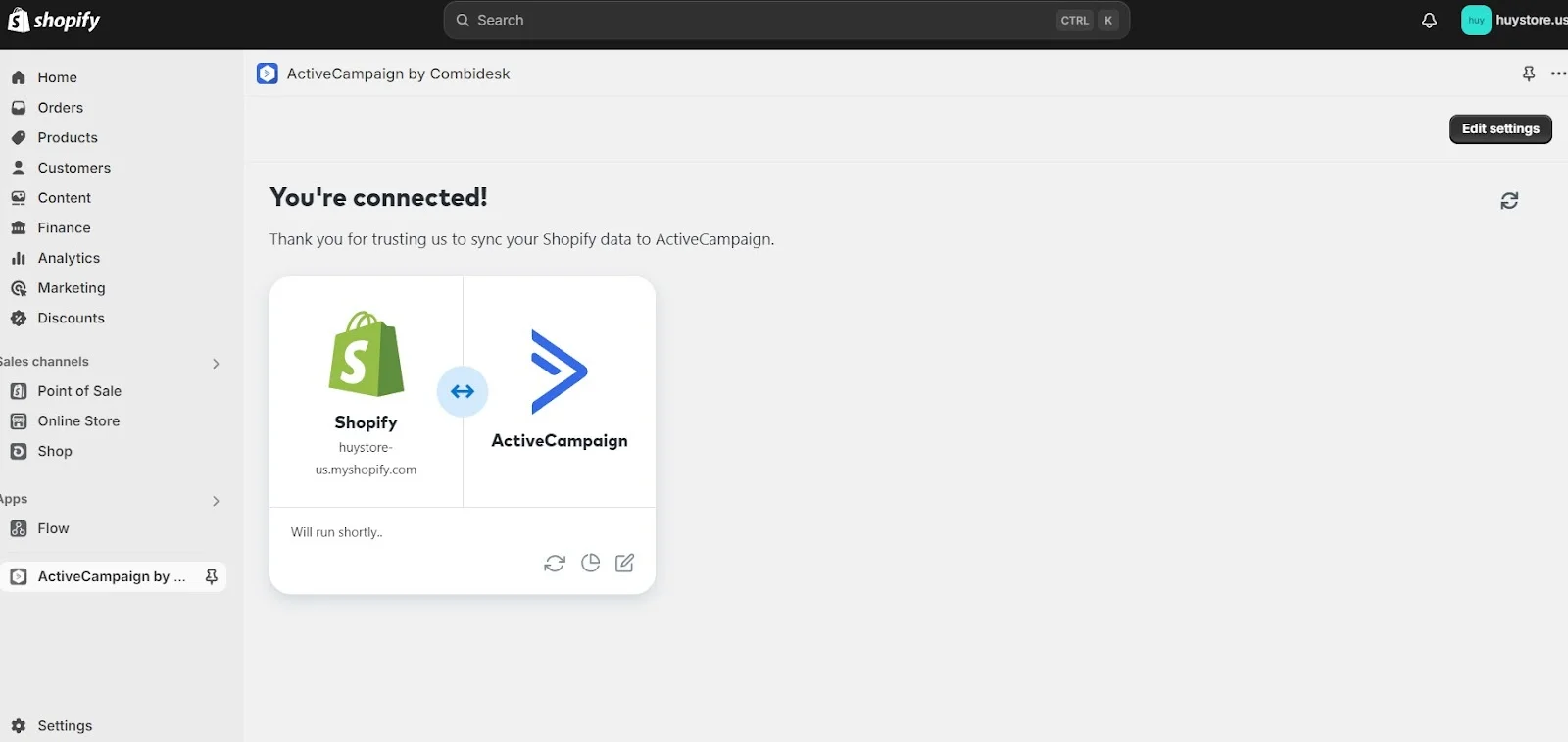
Task: Click the huystore-us.myshopify.com store address
Action: 366,459
